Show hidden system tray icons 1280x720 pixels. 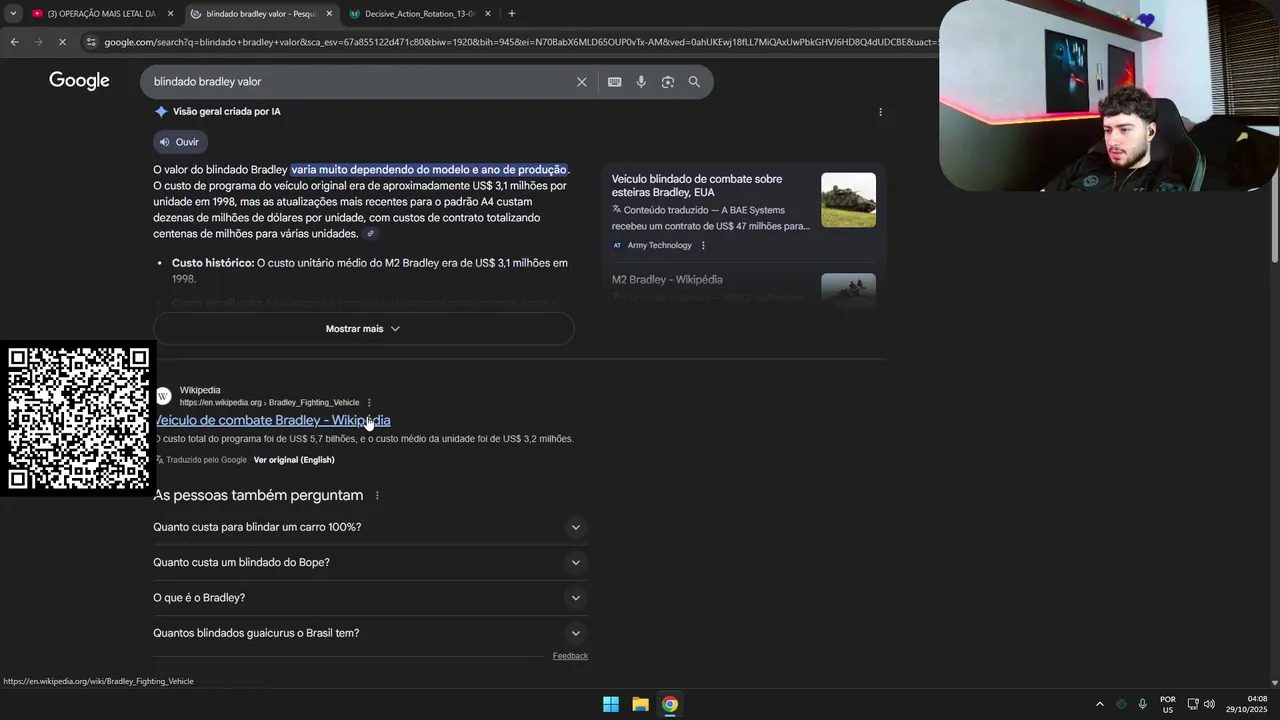[1099, 704]
